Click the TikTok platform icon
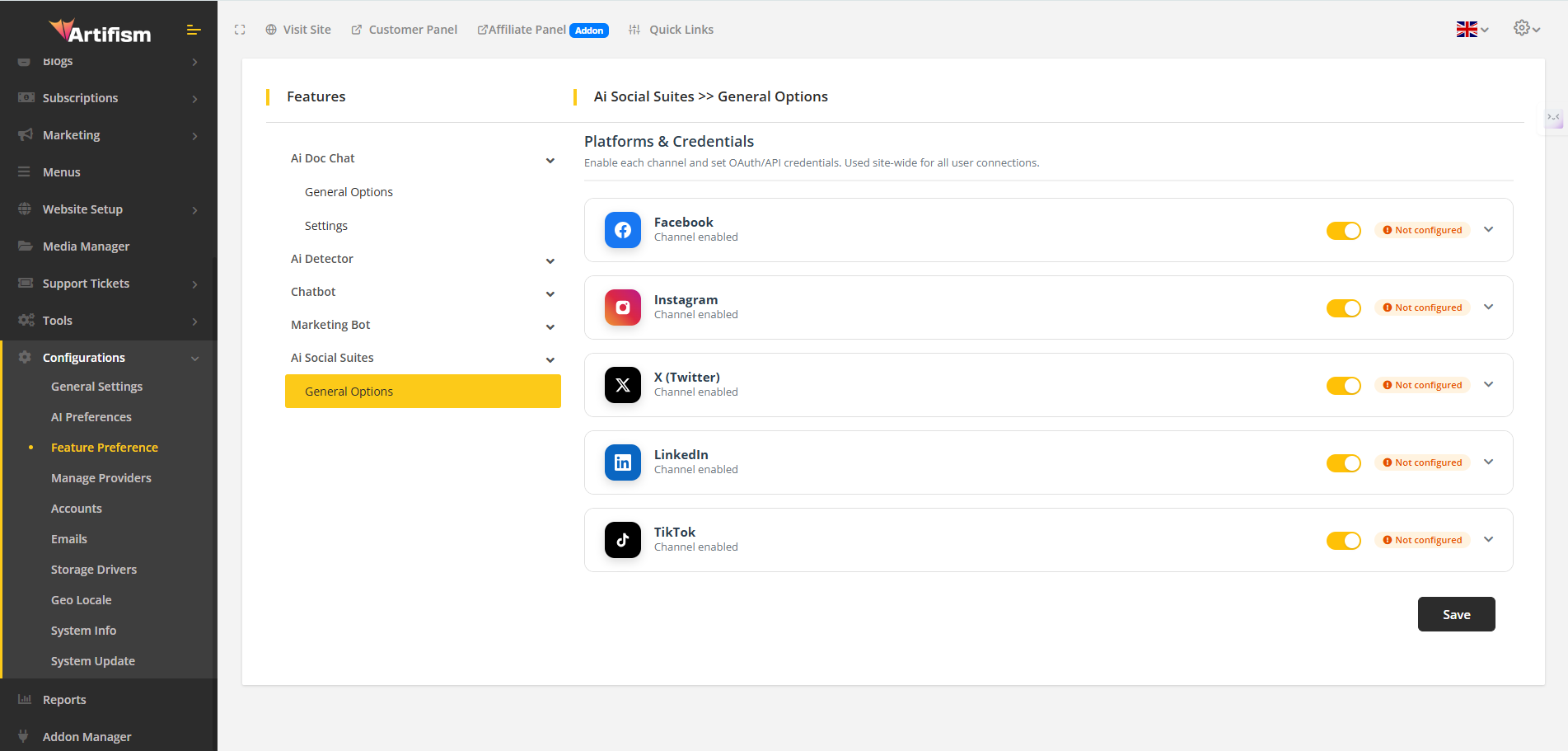This screenshot has width=1568, height=751. click(x=622, y=540)
